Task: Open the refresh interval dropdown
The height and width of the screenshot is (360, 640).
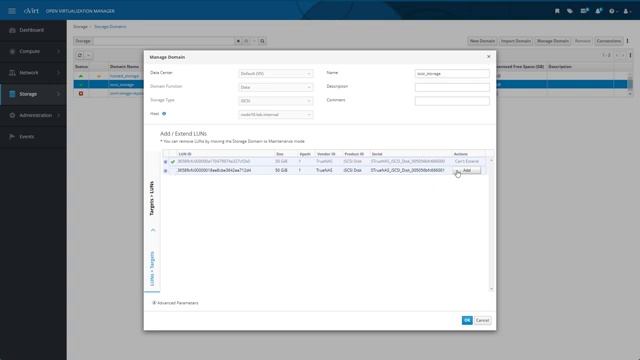Action: point(89,55)
